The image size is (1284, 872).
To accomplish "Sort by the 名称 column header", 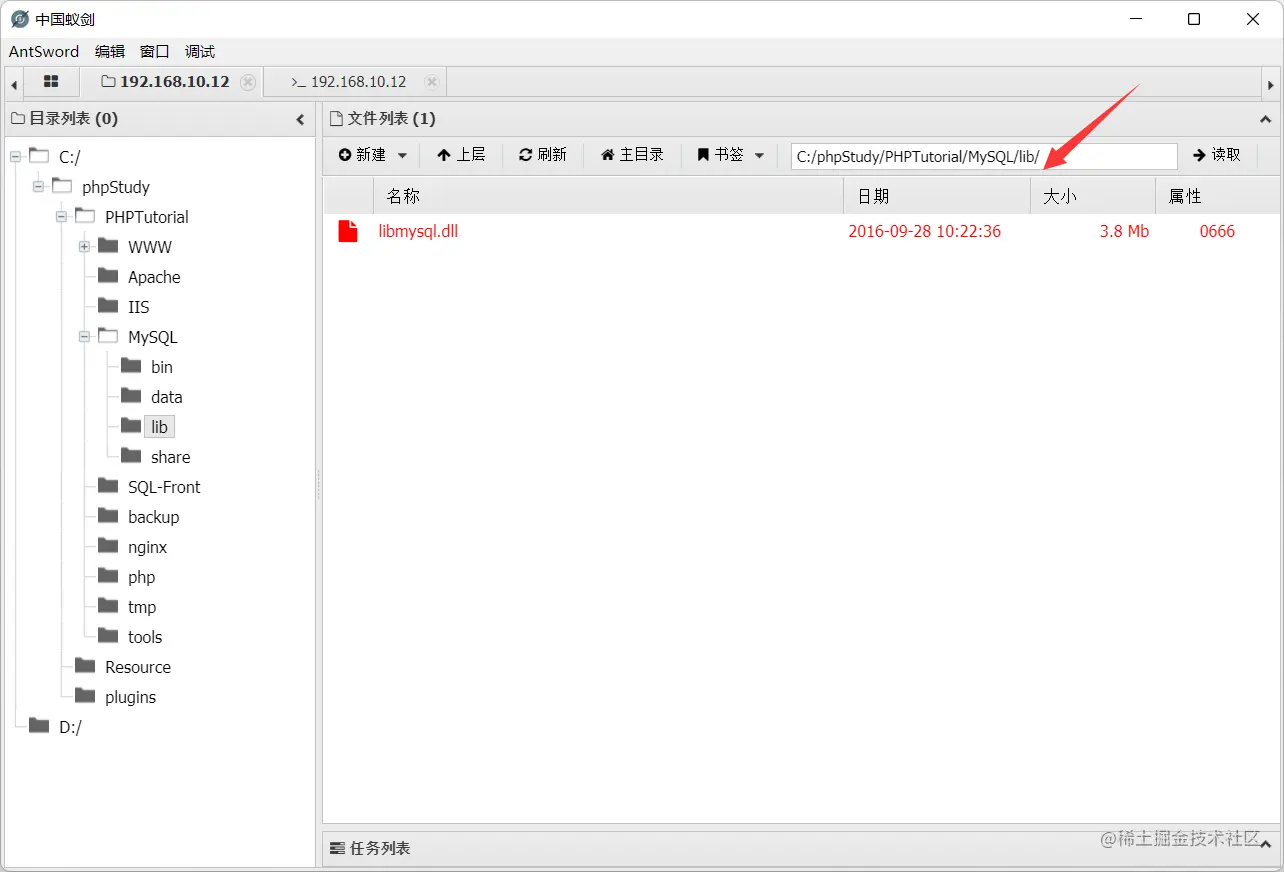I will pyautogui.click(x=608, y=197).
